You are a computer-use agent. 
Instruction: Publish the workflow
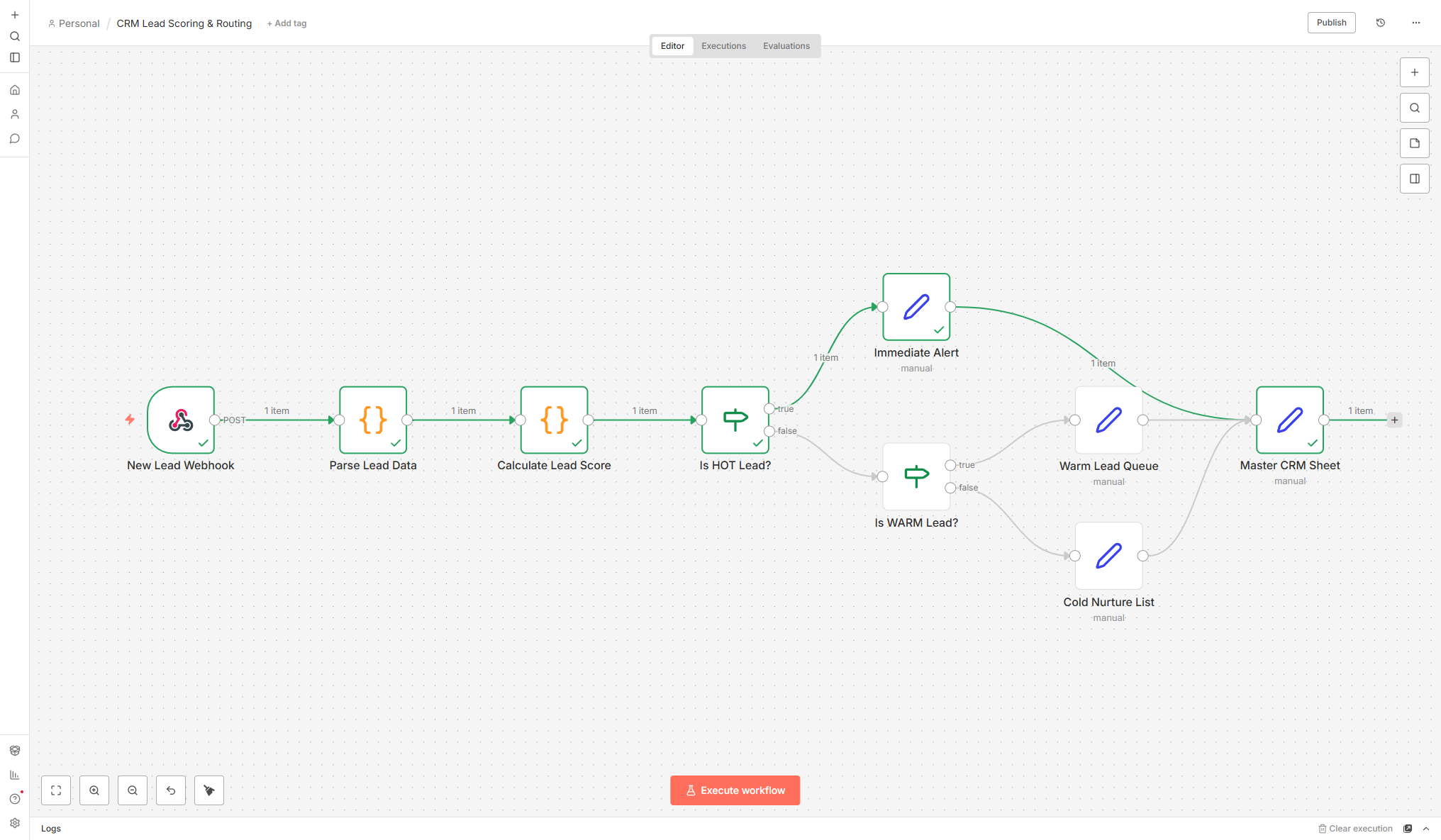click(x=1331, y=22)
